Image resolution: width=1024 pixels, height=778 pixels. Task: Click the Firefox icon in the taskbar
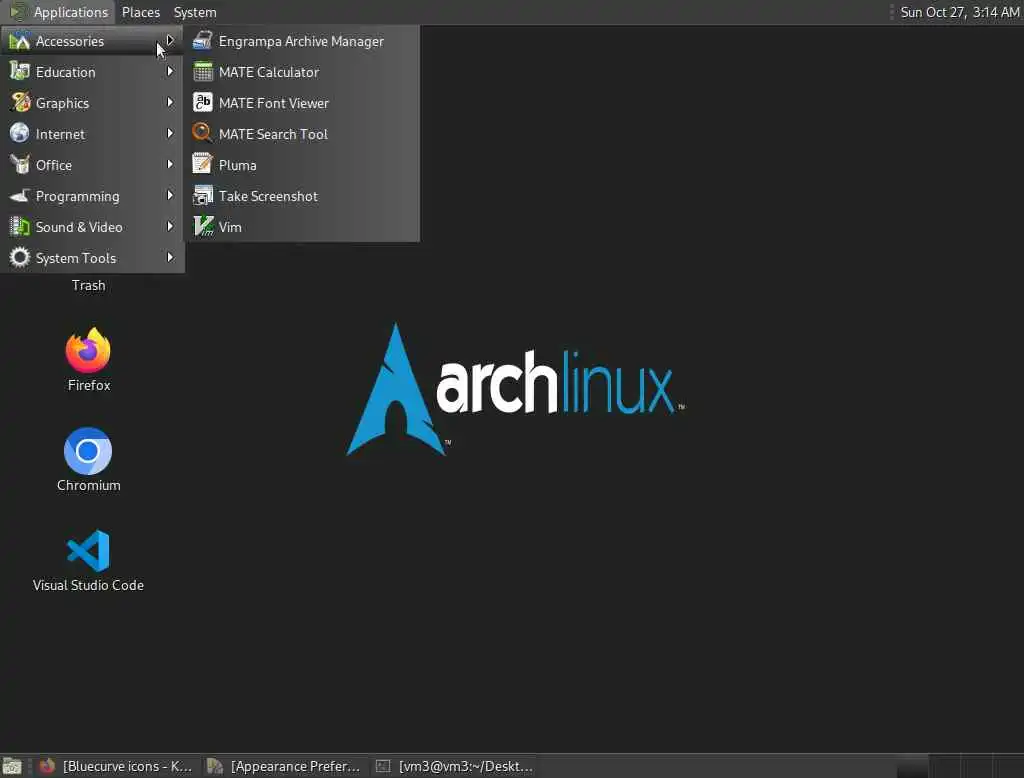click(x=46, y=766)
